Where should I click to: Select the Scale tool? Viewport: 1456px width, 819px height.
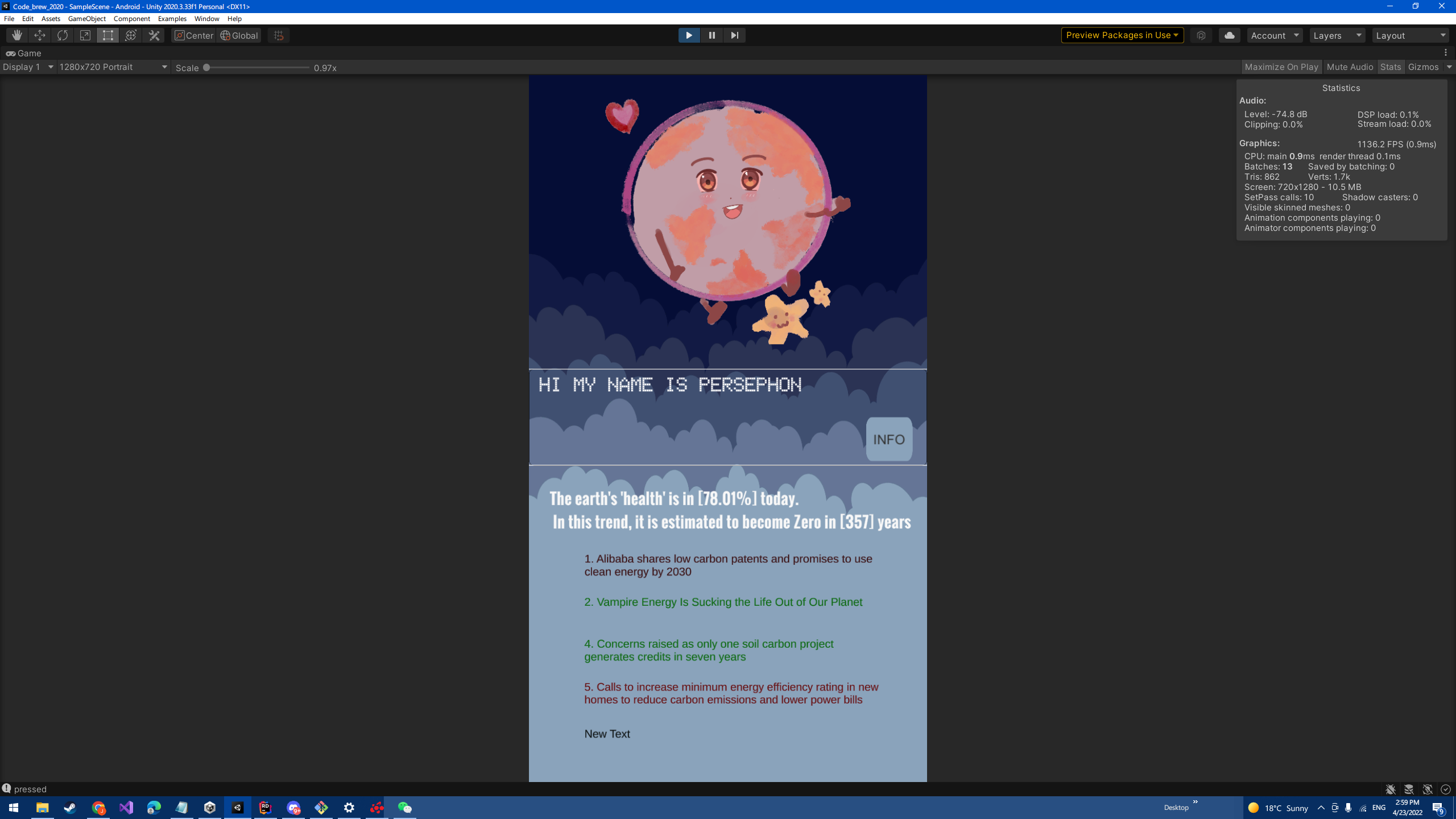coord(85,35)
